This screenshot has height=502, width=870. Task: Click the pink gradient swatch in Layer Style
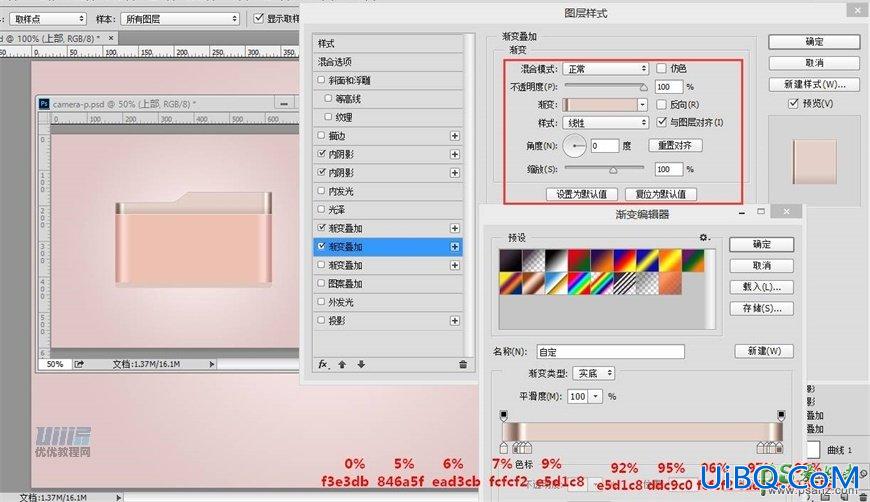(x=600, y=104)
